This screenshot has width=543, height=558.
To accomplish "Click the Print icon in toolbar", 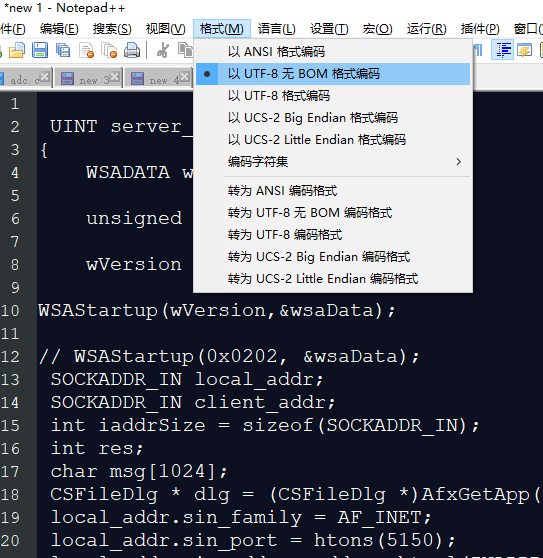I will click(132, 50).
